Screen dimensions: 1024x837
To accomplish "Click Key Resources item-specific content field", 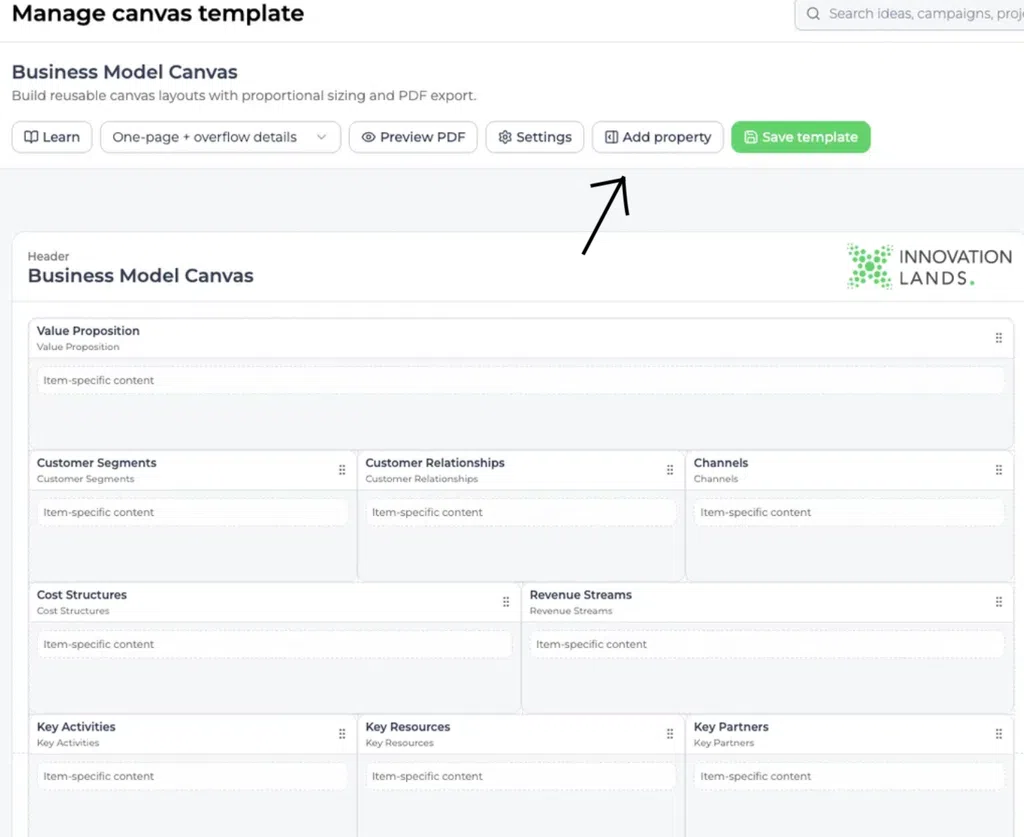I will tap(520, 776).
